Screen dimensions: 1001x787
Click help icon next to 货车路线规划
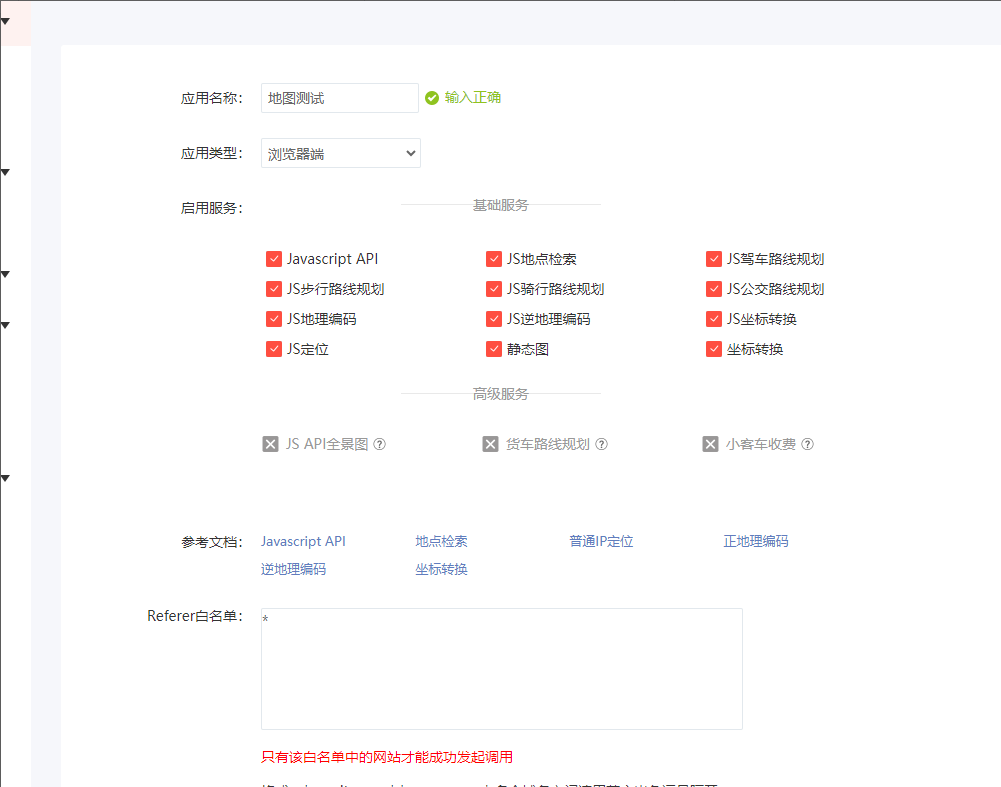[x=602, y=444]
